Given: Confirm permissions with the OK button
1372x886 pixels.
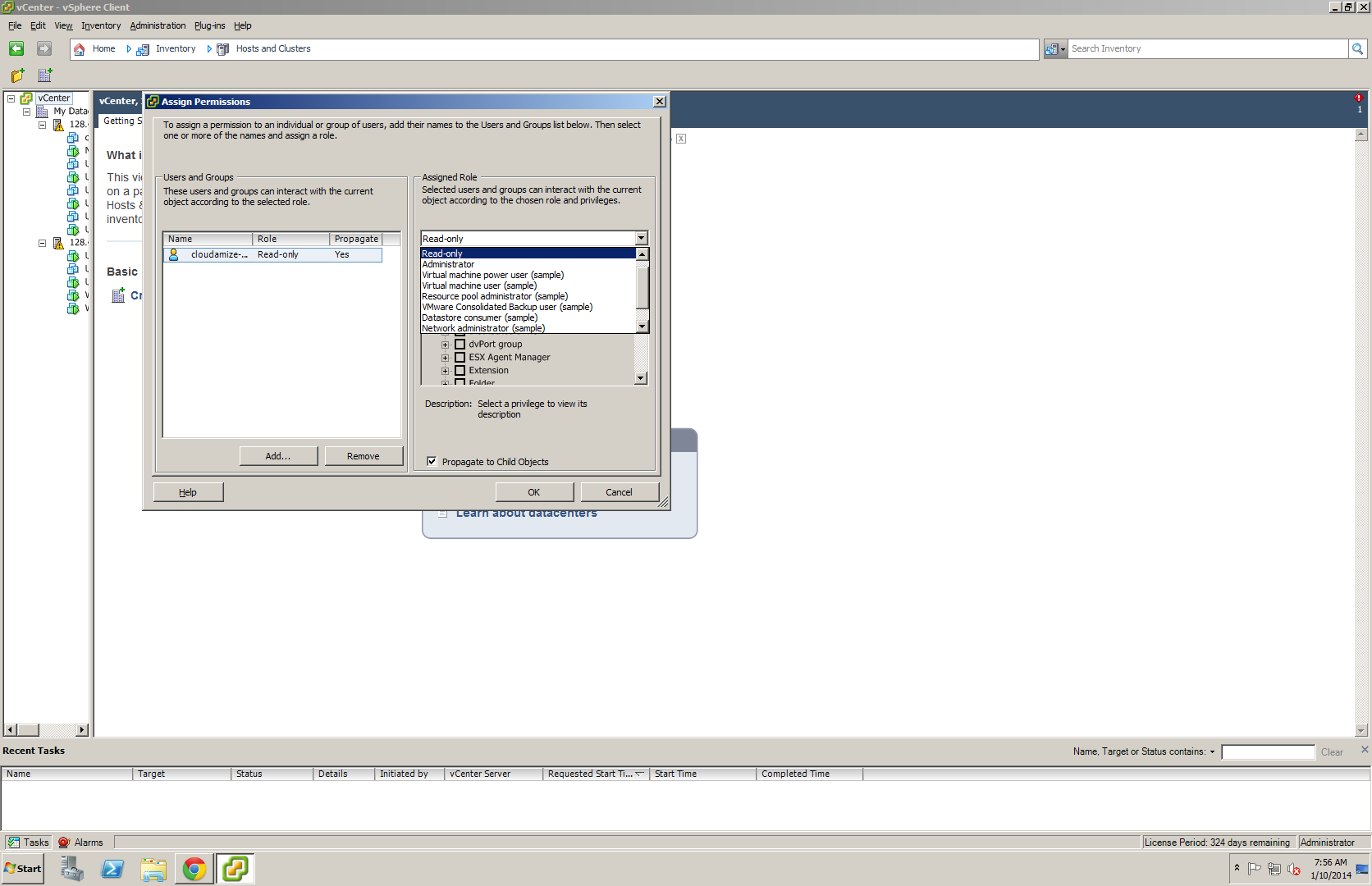Looking at the screenshot, I should coord(533,491).
